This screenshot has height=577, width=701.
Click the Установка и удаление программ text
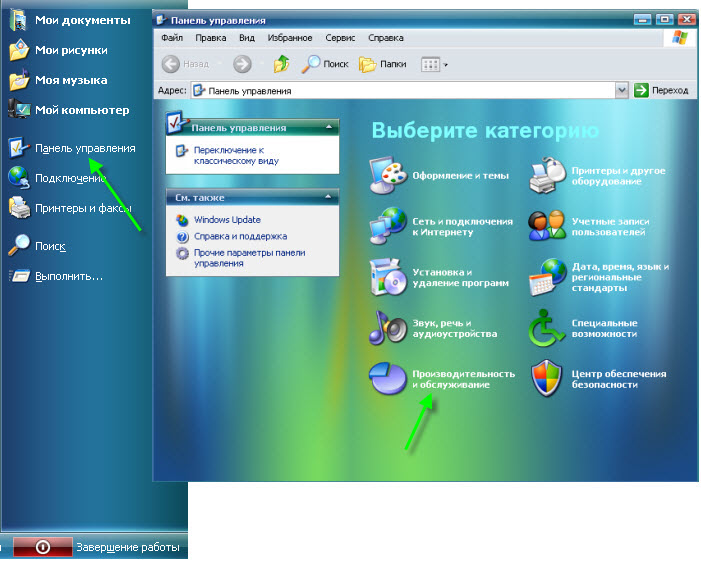click(x=460, y=278)
